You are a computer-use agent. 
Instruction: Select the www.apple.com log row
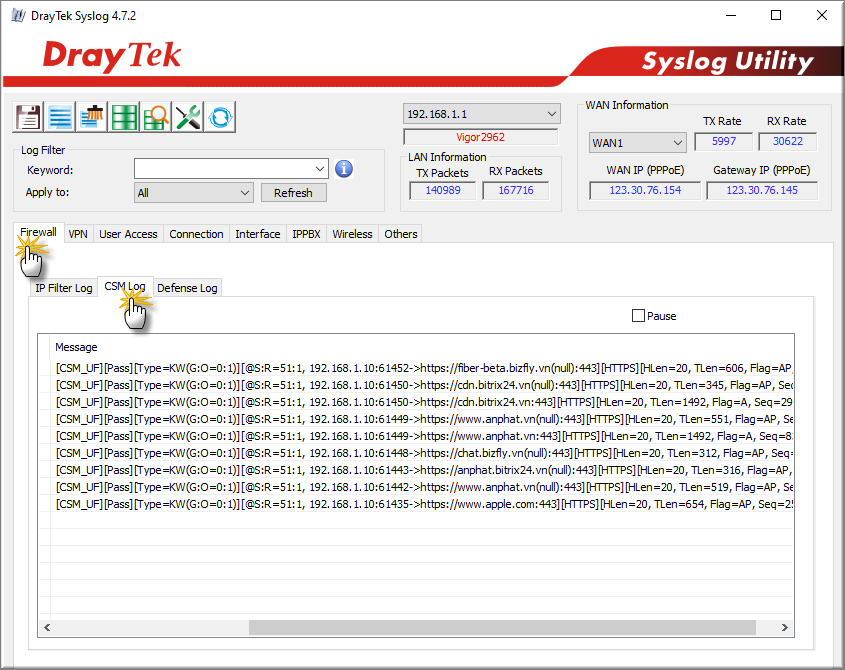click(423, 504)
